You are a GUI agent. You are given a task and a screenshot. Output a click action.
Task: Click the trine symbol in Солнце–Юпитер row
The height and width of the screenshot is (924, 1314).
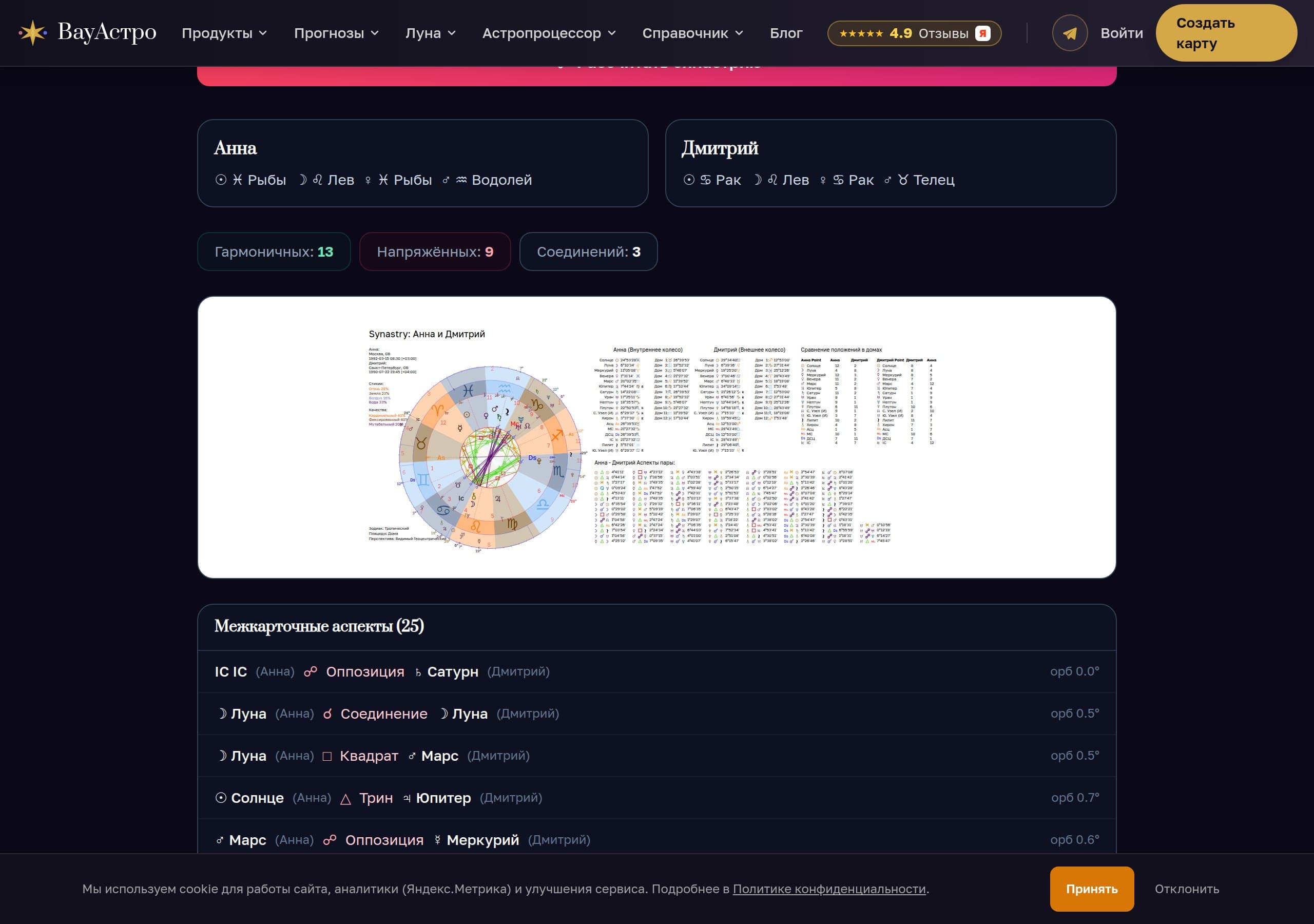pyautogui.click(x=345, y=799)
